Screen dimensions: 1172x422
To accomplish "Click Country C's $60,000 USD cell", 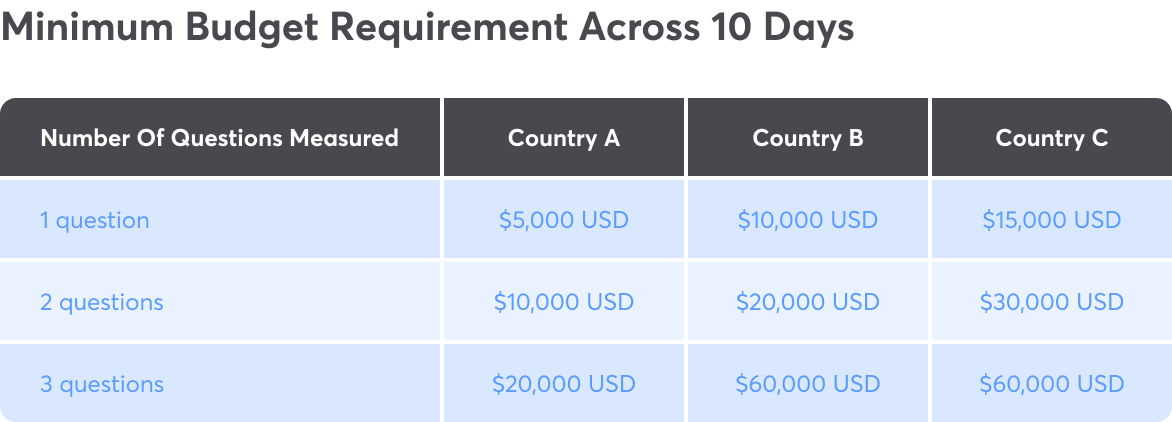I will tap(1052, 385).
